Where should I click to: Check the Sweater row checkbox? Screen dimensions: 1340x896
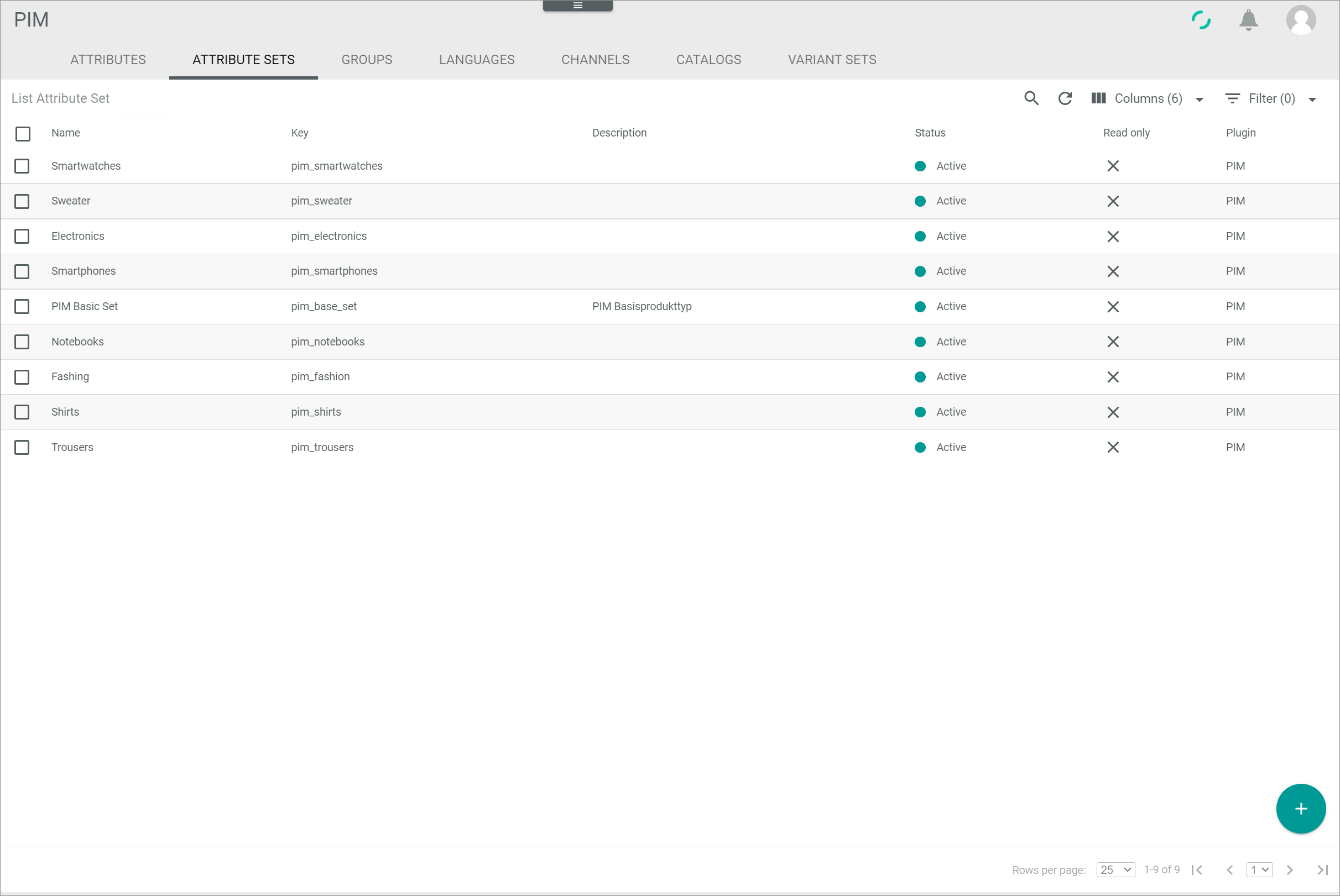tap(22, 201)
